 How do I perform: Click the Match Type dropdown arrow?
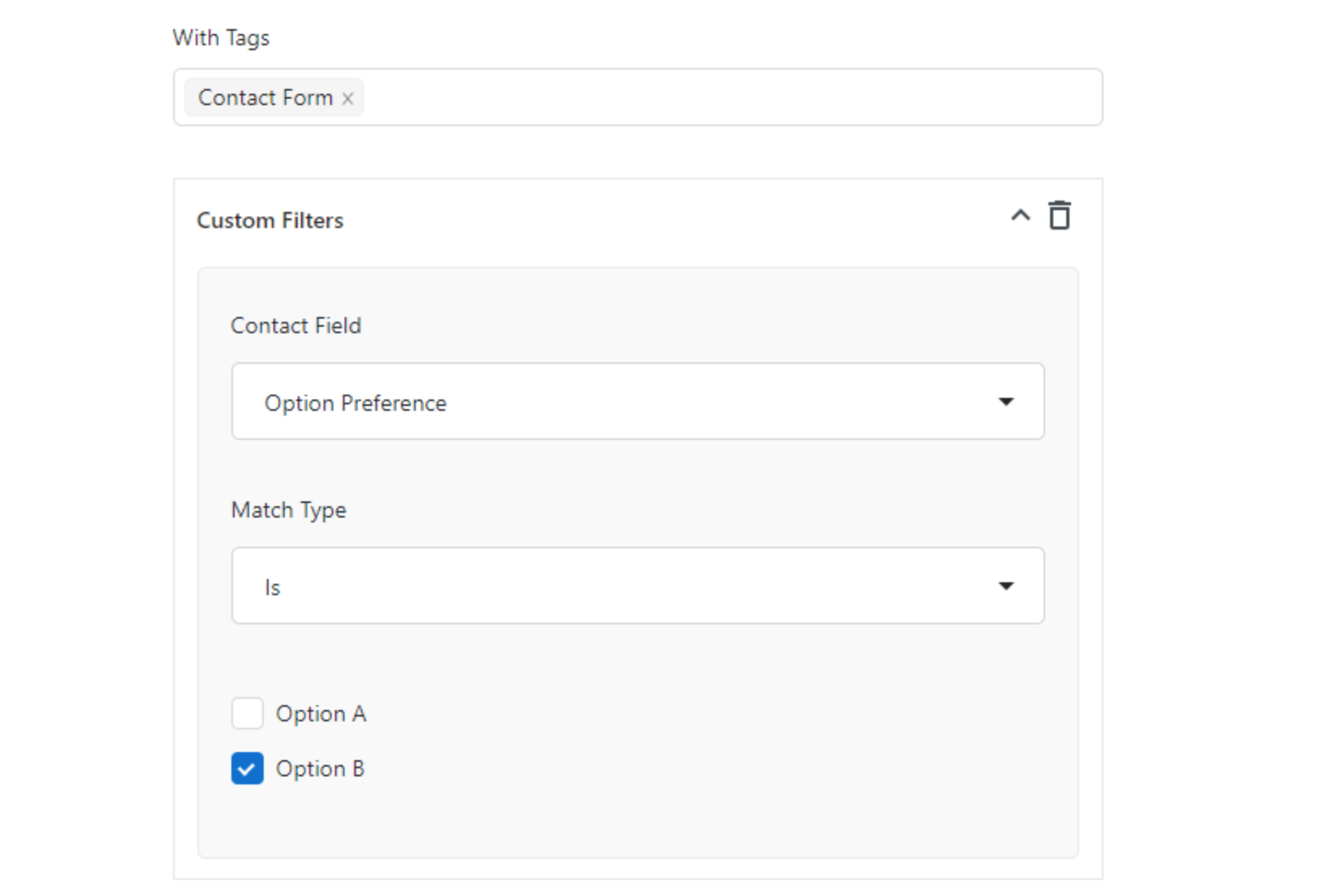1006,586
